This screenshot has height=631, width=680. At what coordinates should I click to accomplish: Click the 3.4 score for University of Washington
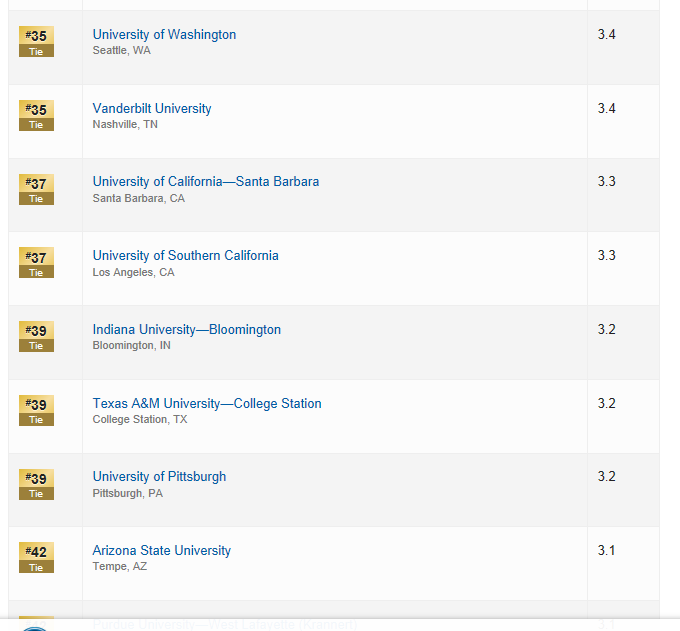point(606,34)
